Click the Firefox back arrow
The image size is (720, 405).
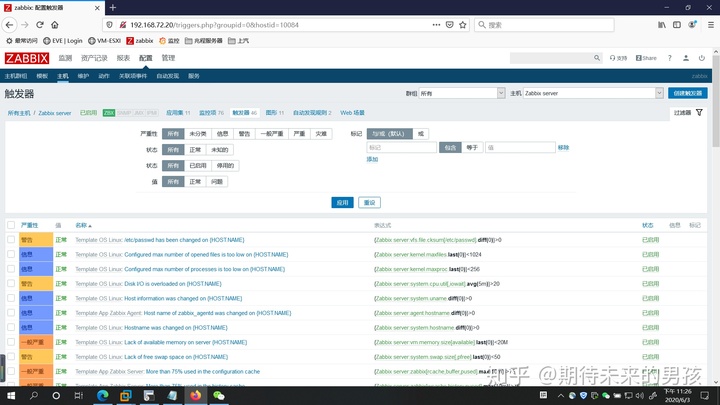click(x=10, y=25)
